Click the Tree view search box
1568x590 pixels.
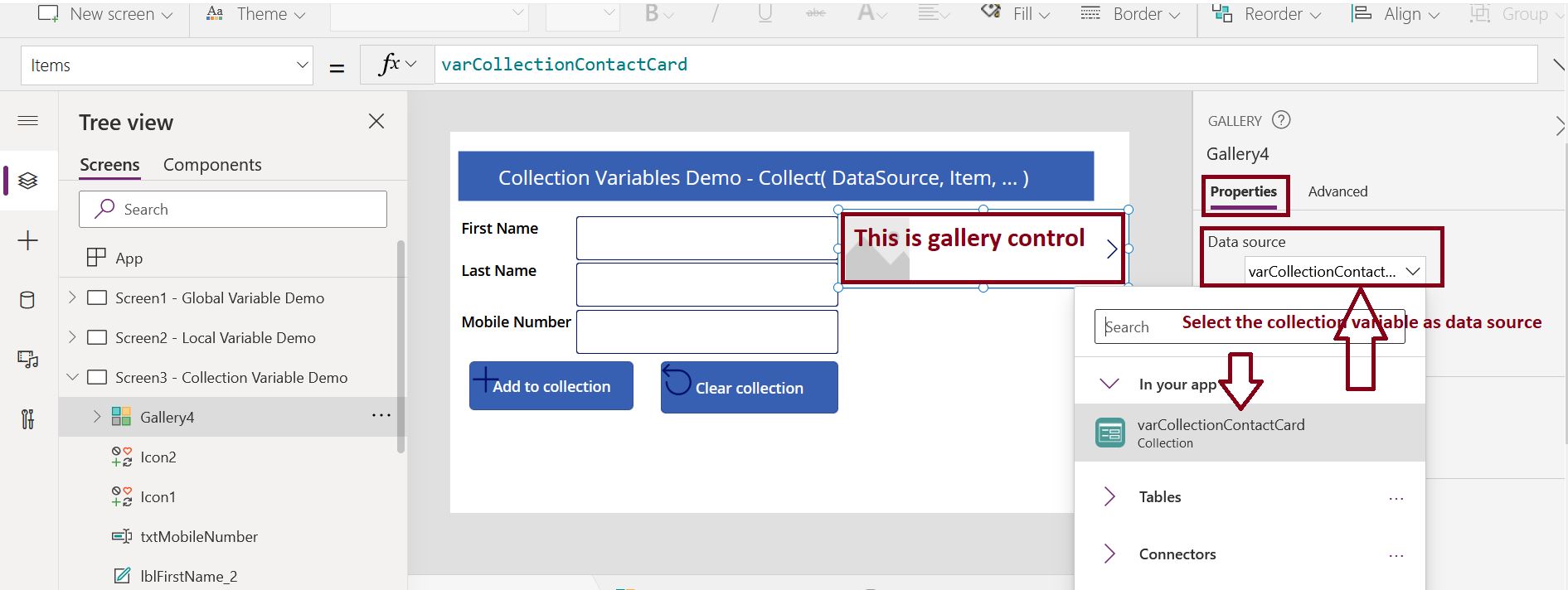click(233, 210)
